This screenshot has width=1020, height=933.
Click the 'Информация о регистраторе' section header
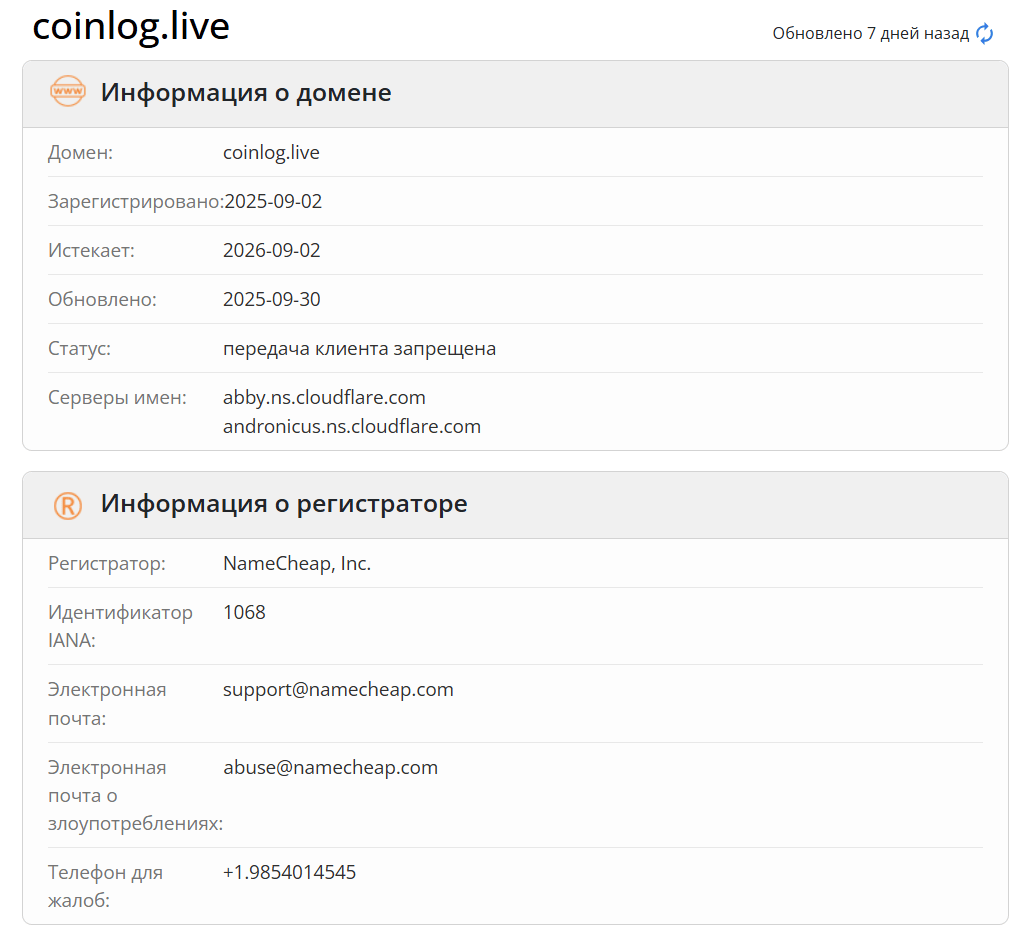[x=284, y=504]
